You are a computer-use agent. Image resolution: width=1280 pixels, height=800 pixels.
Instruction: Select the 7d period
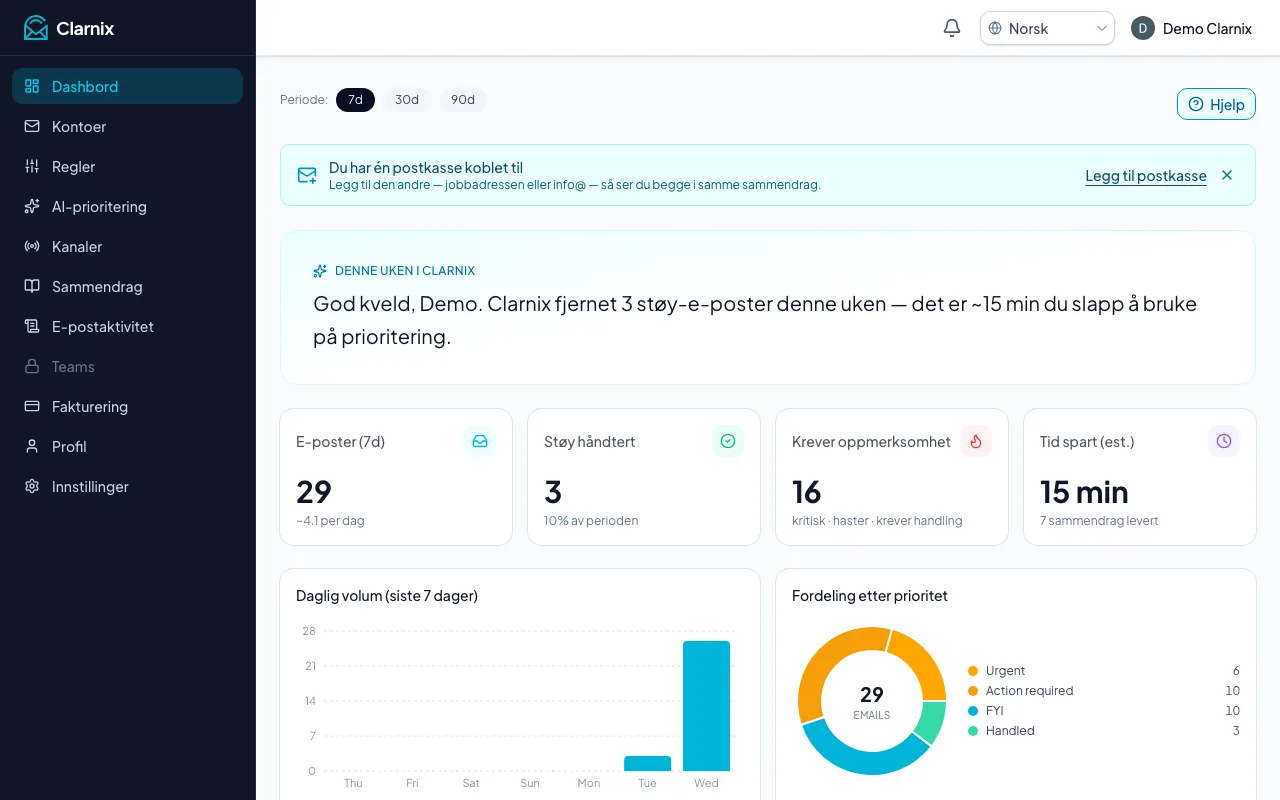355,100
